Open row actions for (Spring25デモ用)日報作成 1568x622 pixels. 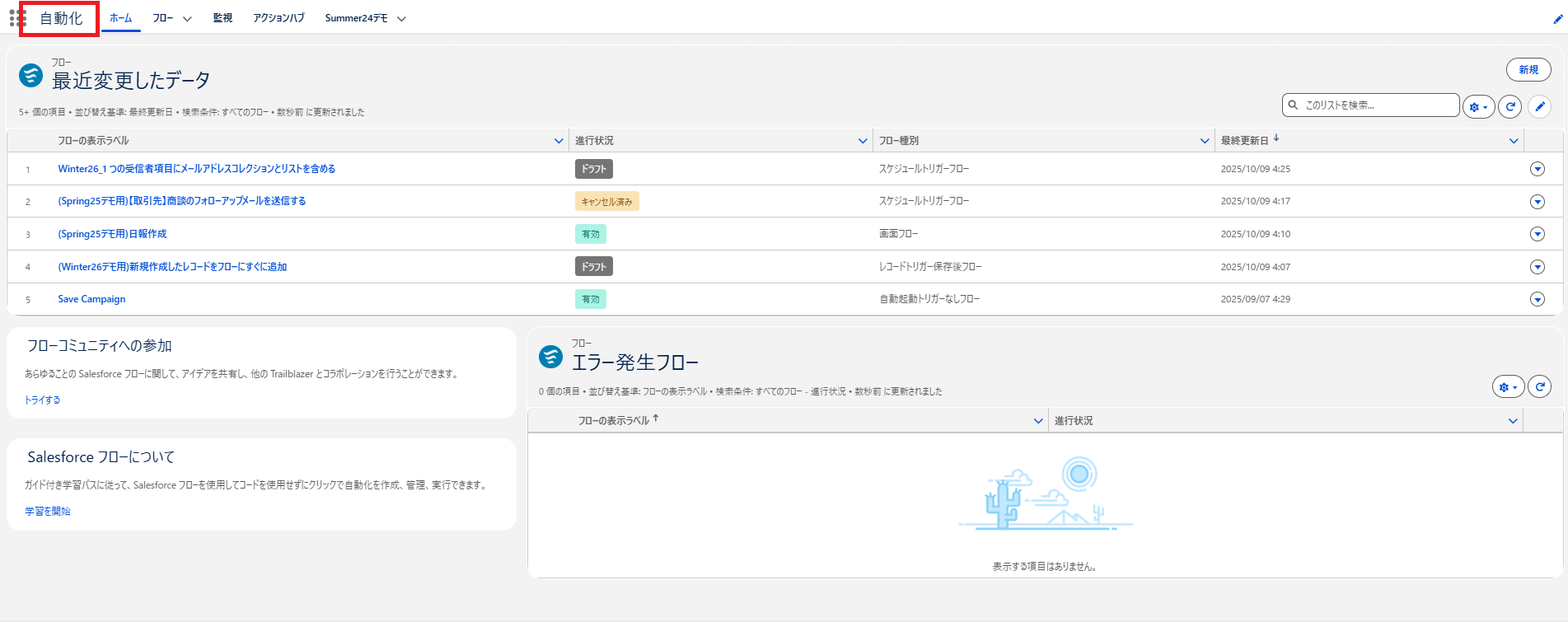[1537, 234]
